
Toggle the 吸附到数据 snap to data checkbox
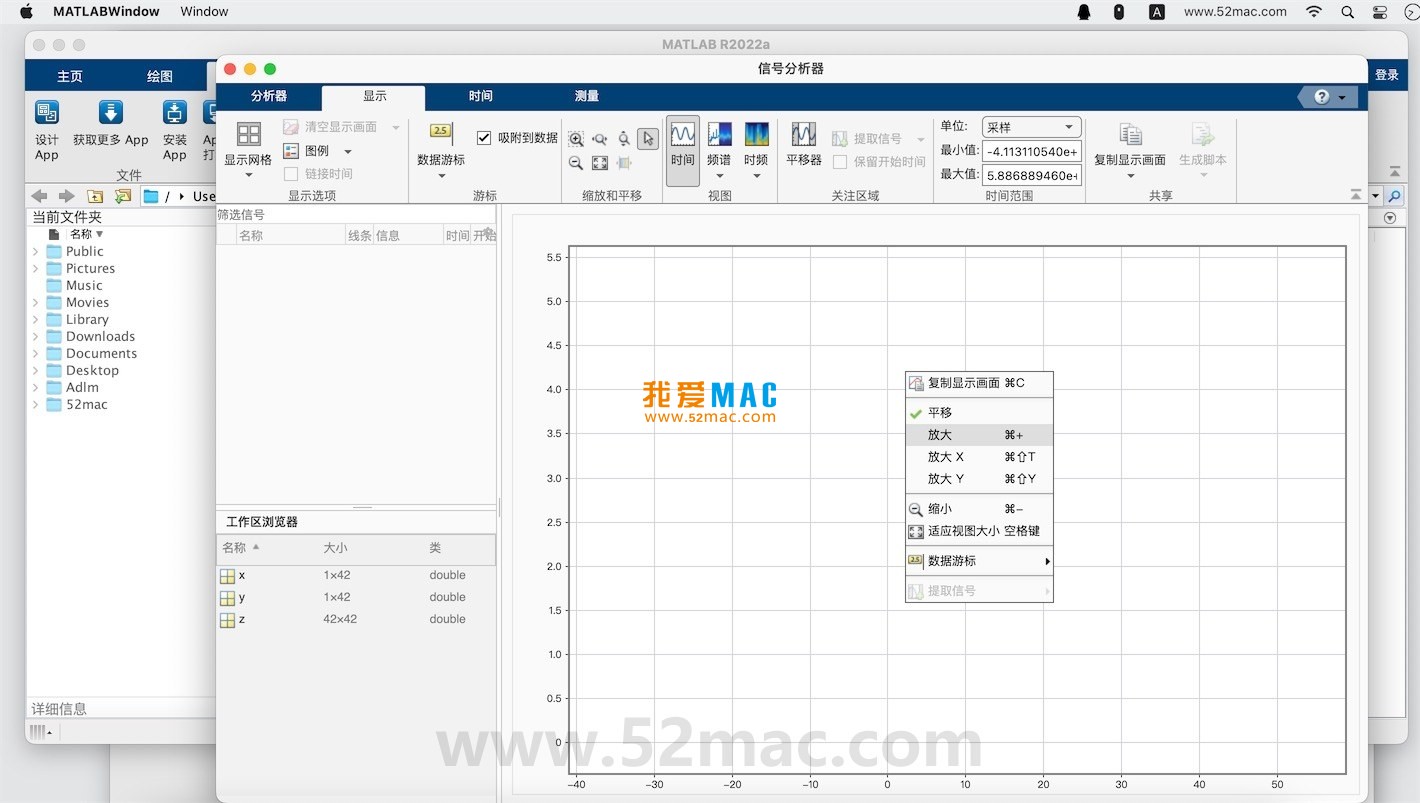(x=484, y=138)
